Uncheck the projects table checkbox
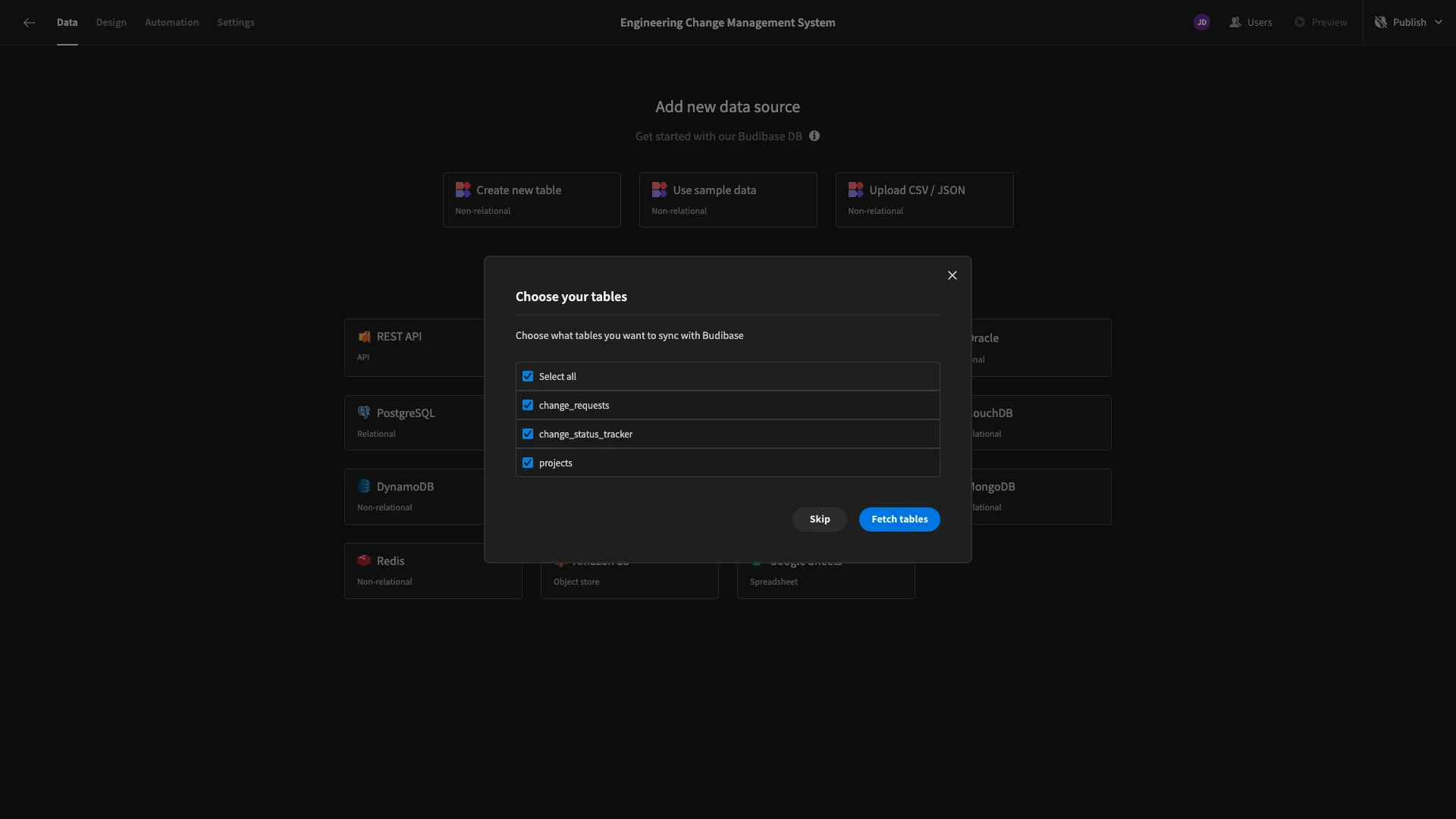Viewport: 1456px width, 819px height. click(528, 463)
